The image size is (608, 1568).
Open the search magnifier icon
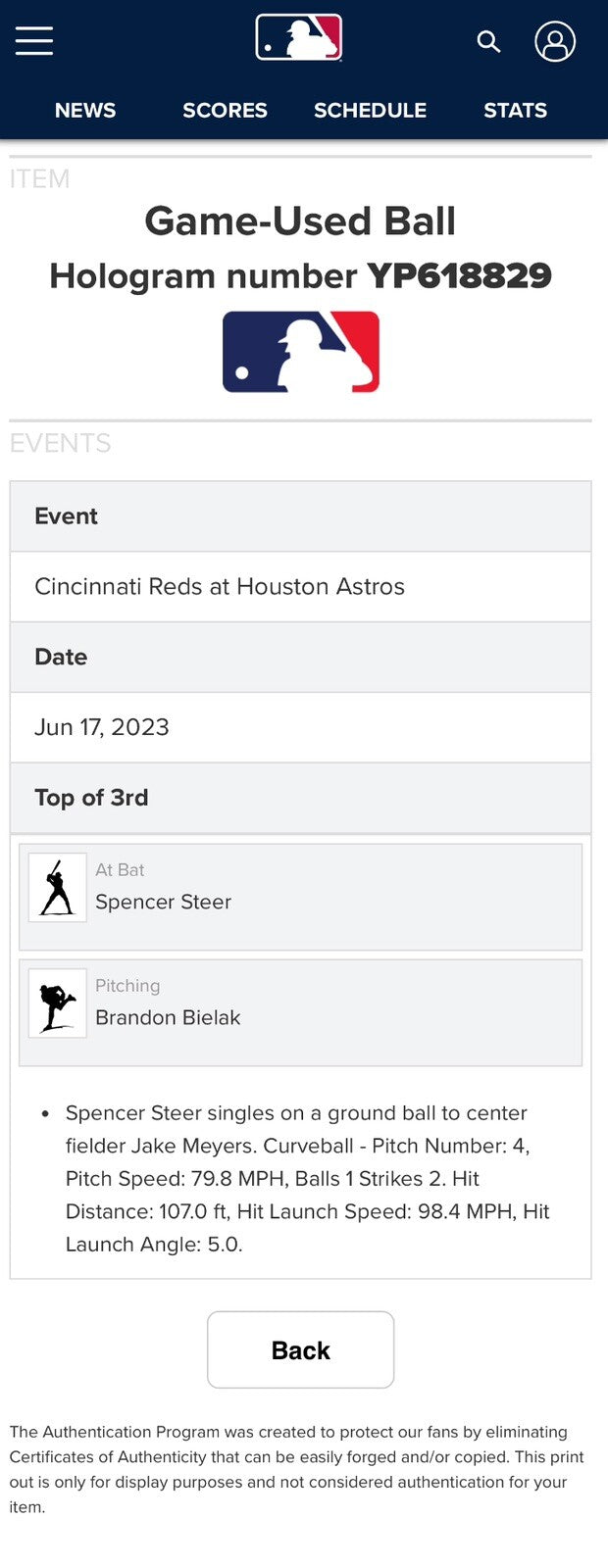coord(488,41)
